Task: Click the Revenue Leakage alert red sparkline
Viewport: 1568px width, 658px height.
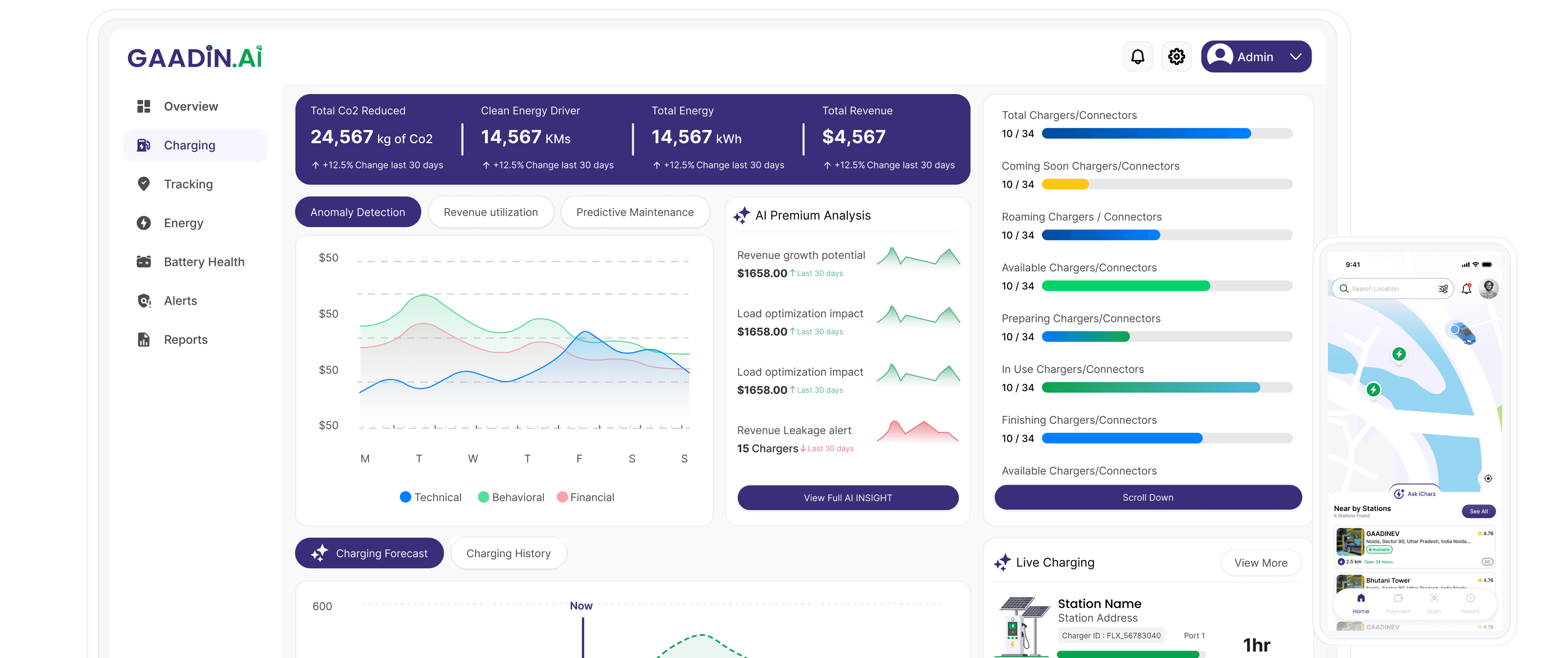Action: pyautogui.click(x=918, y=432)
